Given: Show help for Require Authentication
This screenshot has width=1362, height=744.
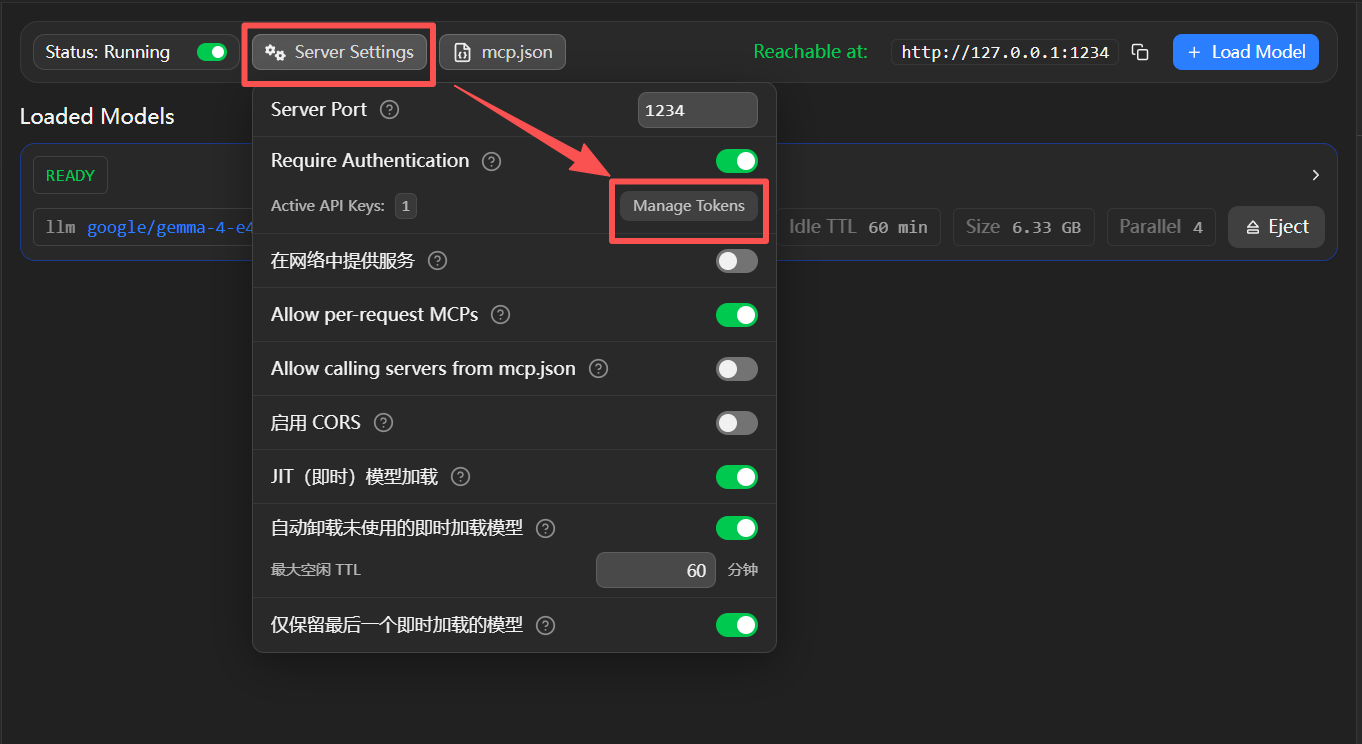Looking at the screenshot, I should [x=491, y=161].
